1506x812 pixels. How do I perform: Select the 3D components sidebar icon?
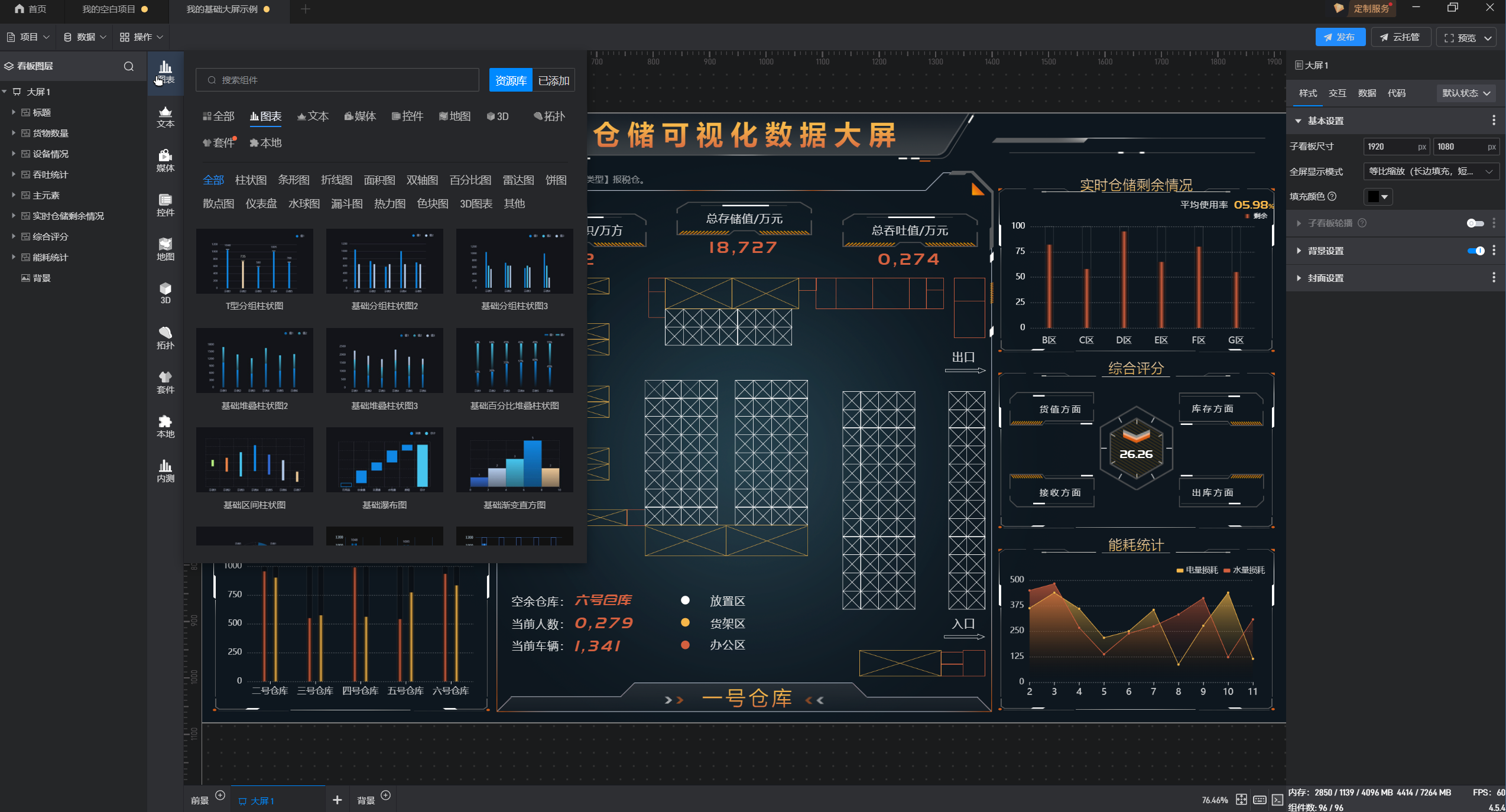coord(165,293)
